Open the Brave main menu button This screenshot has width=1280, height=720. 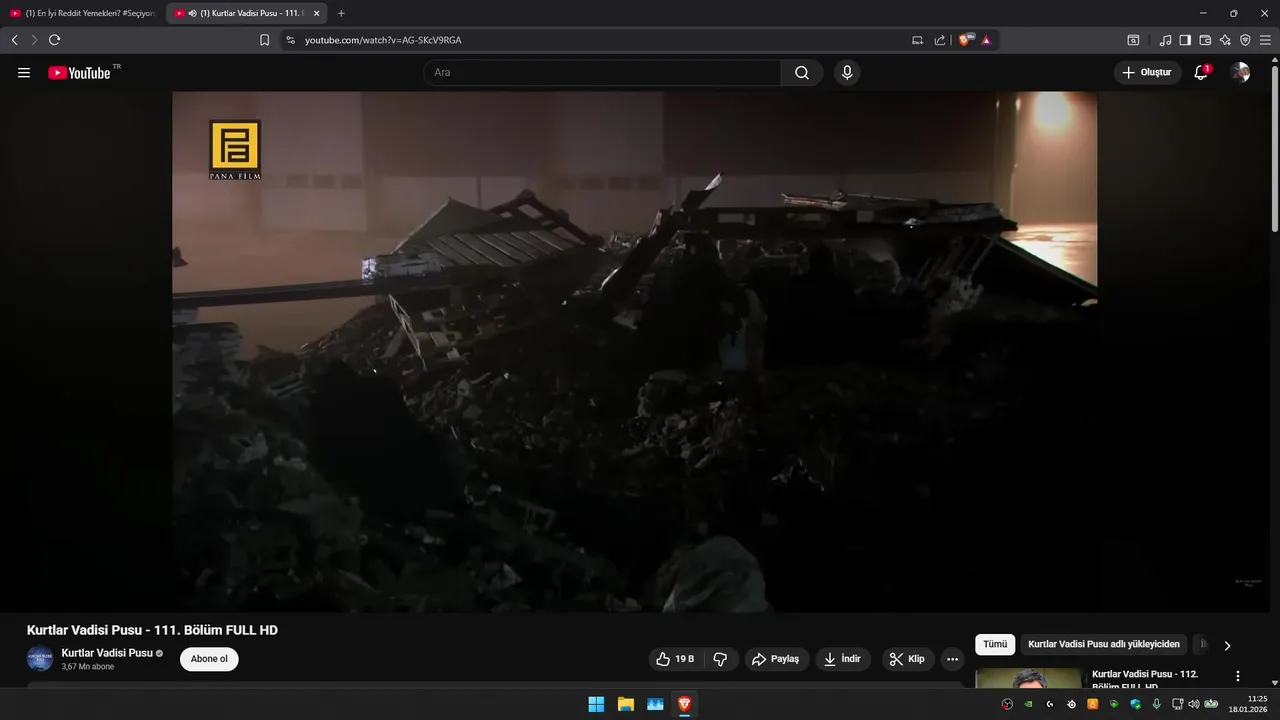[1265, 40]
